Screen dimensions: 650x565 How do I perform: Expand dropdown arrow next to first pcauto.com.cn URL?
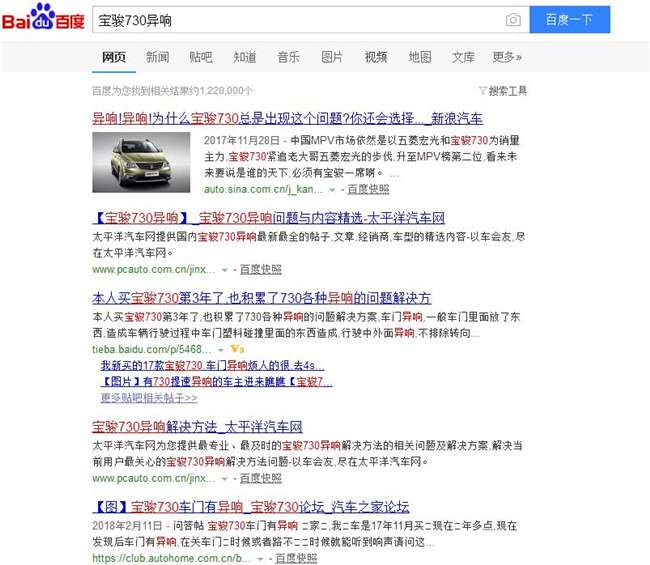[225, 270]
